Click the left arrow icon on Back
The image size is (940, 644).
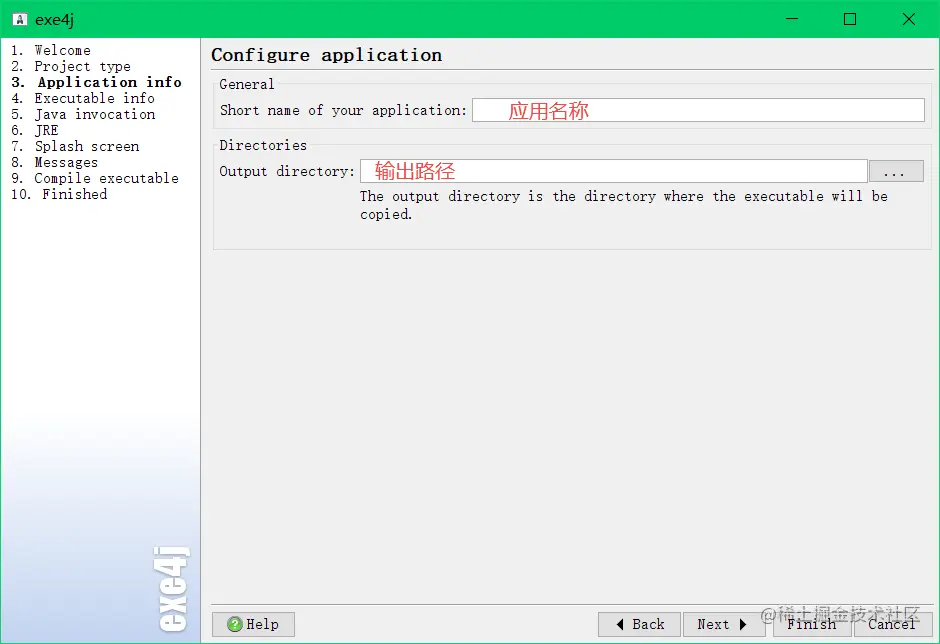coord(620,624)
